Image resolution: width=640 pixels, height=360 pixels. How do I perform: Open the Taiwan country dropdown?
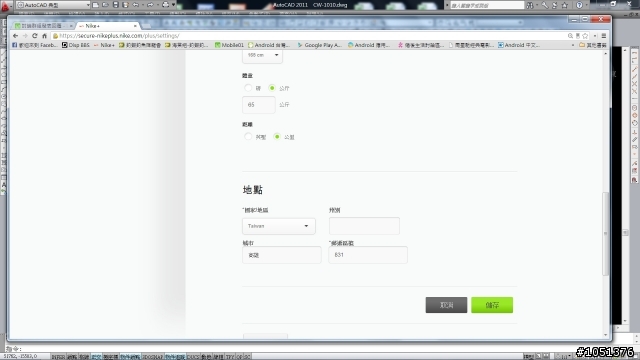point(279,226)
